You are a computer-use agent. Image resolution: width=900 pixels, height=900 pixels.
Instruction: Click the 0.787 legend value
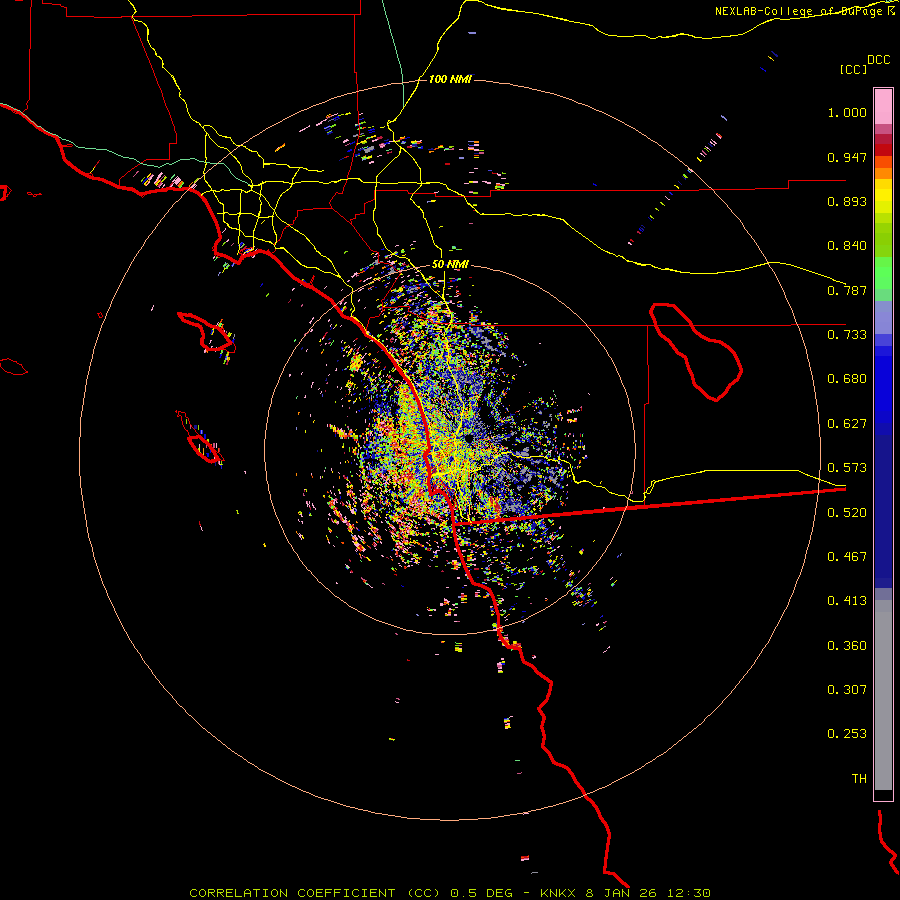[847, 290]
